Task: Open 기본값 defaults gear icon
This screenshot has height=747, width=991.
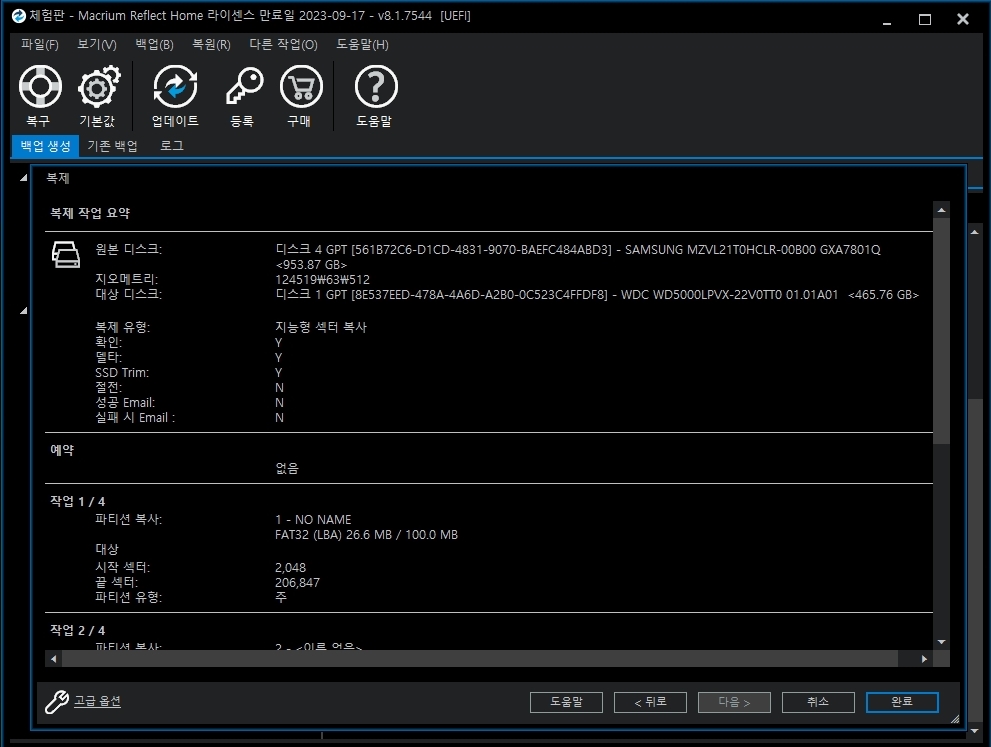Action: pos(99,87)
